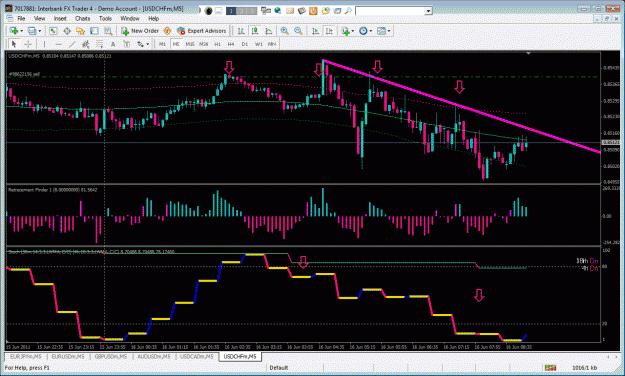Switch to AUDUSDm,M5 chart tab
Screen dimensions: 625x376
(153, 356)
